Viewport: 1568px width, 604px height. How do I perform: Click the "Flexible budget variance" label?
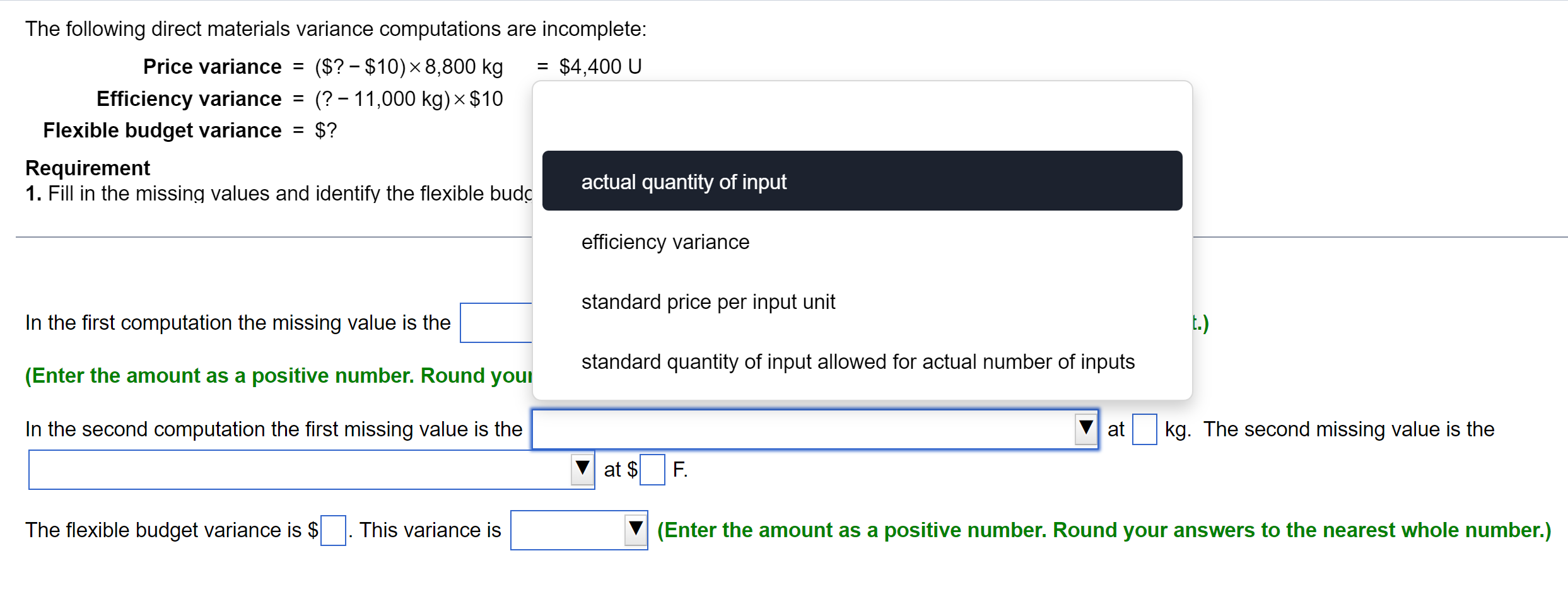[161, 131]
